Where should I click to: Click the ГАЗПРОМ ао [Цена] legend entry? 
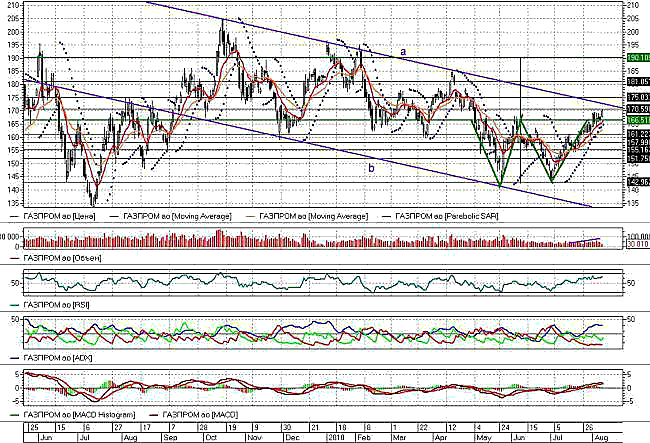[x=53, y=216]
